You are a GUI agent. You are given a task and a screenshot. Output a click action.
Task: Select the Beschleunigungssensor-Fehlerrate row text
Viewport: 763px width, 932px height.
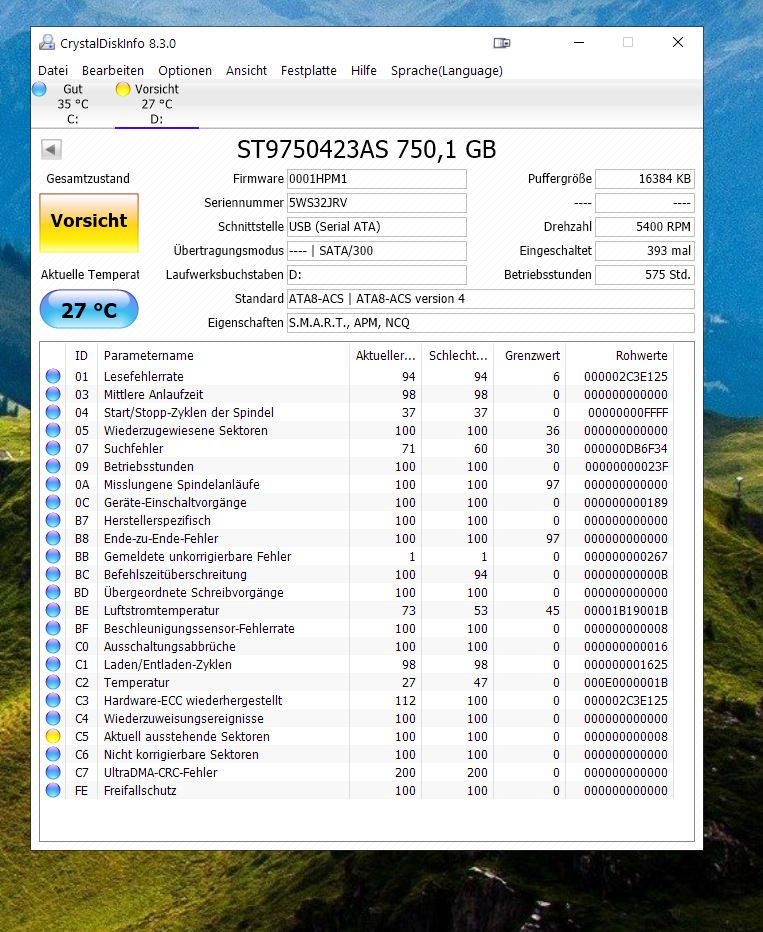[199, 628]
